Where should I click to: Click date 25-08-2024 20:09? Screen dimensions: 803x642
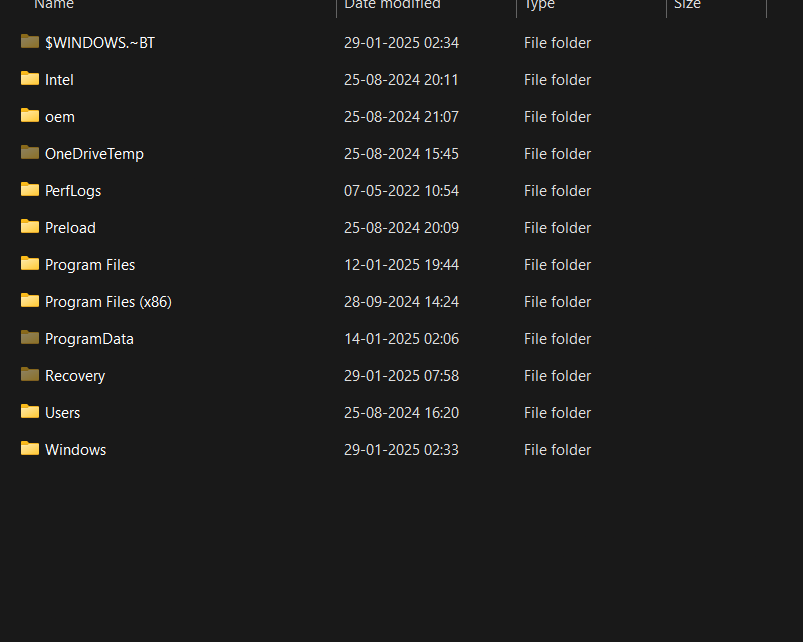(x=402, y=228)
